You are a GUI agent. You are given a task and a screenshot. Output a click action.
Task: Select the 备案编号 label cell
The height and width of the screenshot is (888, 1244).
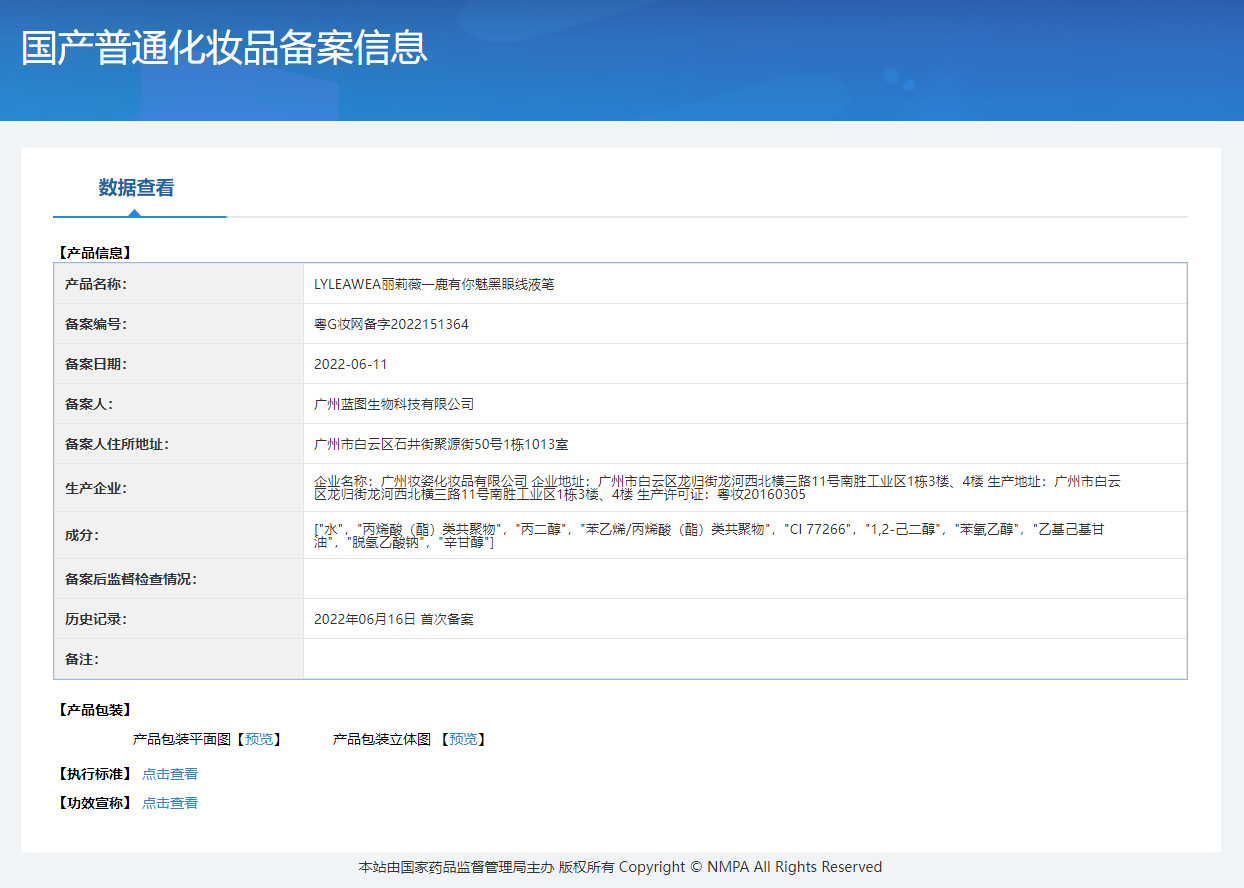coord(179,324)
